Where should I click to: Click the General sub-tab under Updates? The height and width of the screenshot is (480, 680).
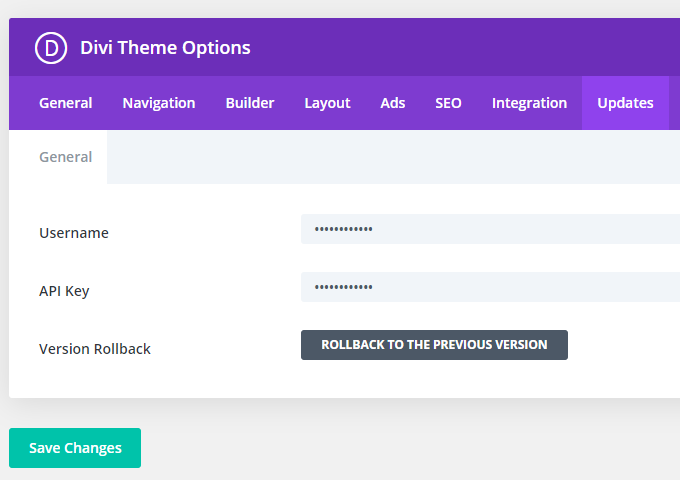65,157
